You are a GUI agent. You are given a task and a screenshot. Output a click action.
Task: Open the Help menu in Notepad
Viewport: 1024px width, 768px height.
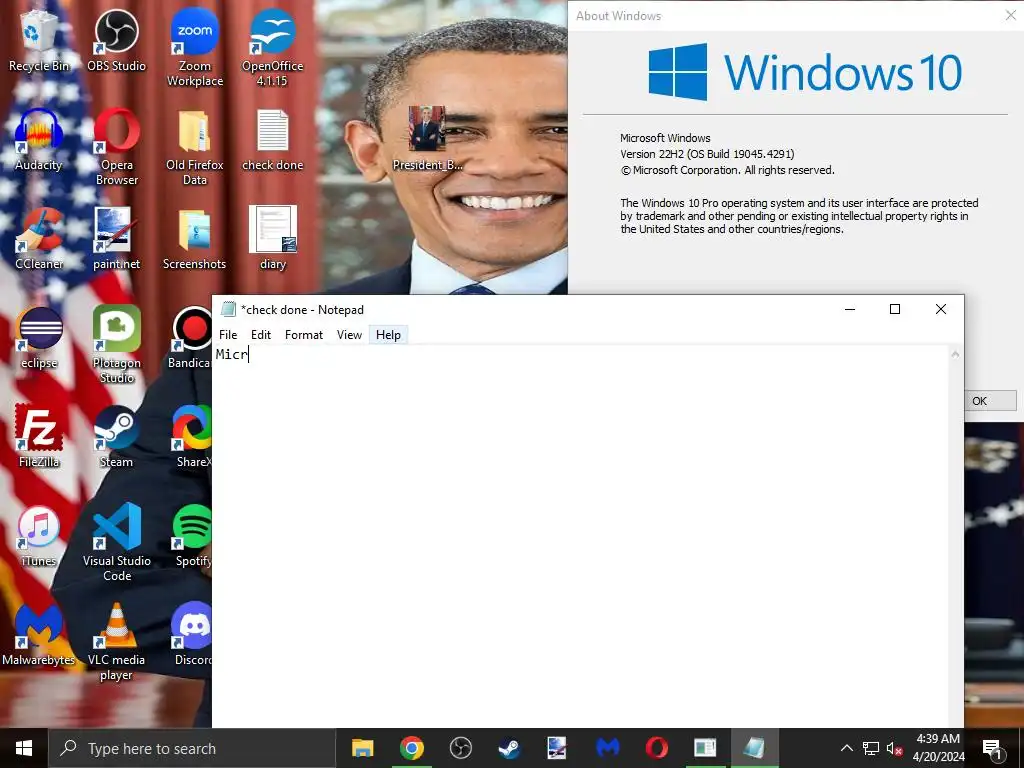pos(388,335)
